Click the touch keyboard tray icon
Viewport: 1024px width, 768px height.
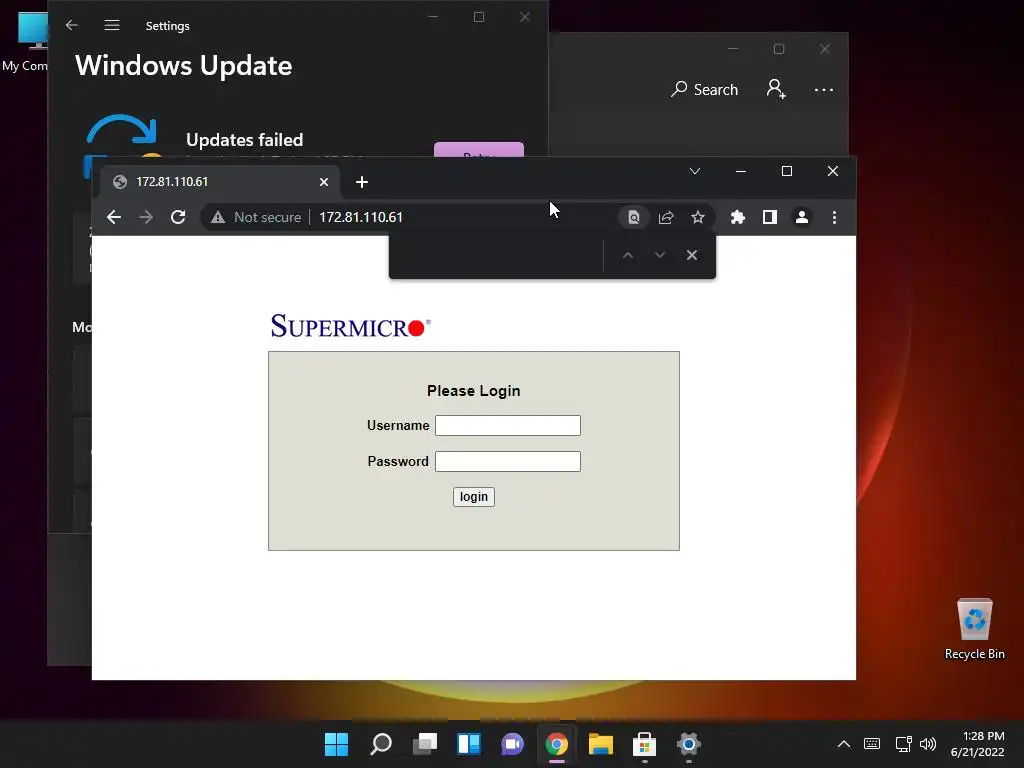click(x=872, y=744)
